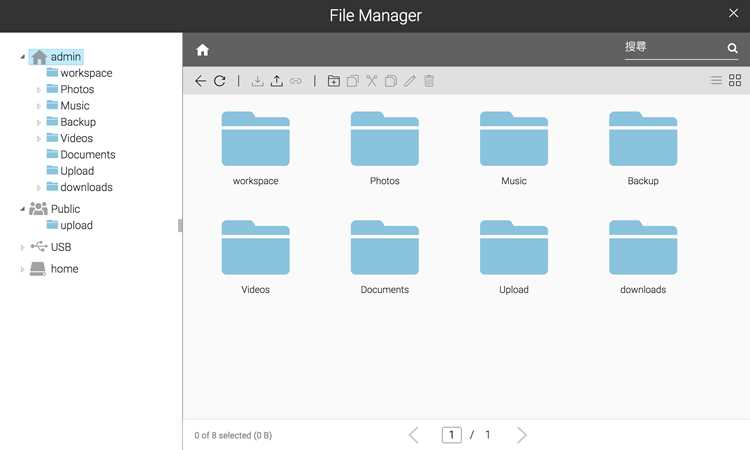Switch to grid view
Screen dimensions: 750x450
click(735, 80)
